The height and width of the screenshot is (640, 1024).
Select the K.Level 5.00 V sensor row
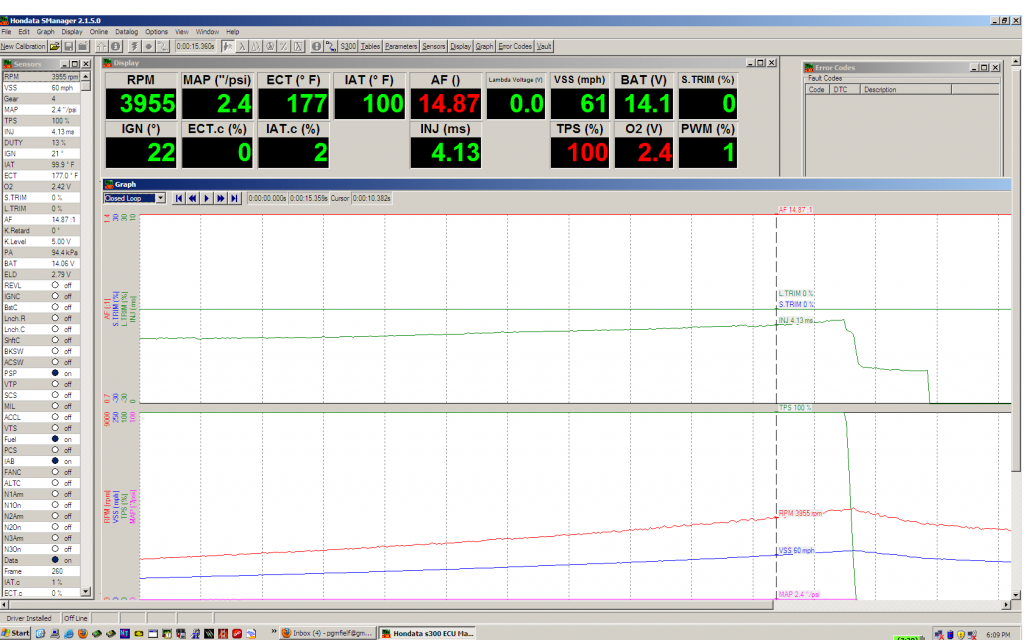coord(40,242)
